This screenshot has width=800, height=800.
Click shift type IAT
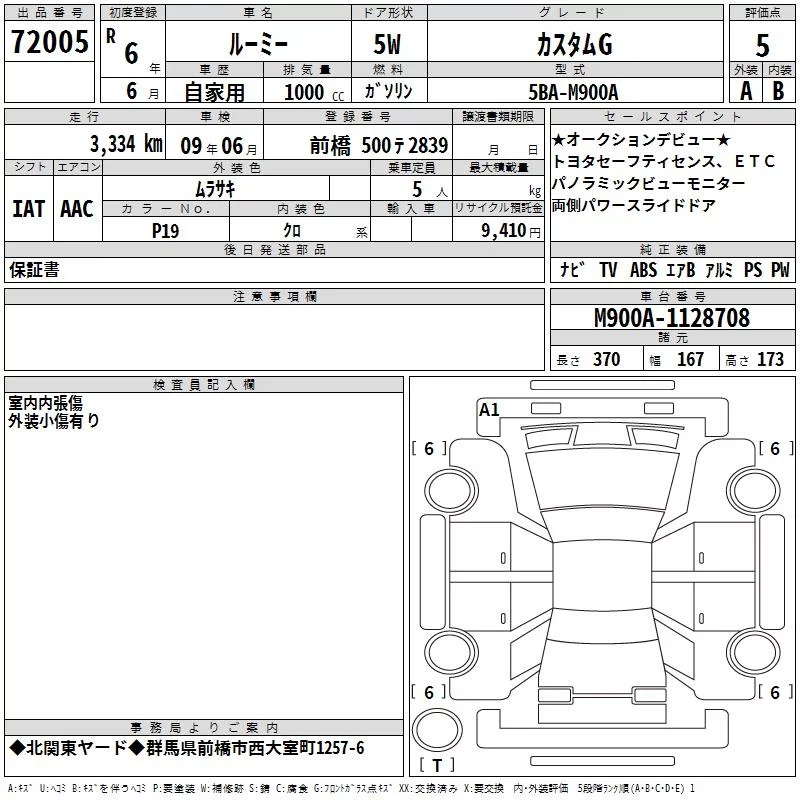[x=29, y=209]
